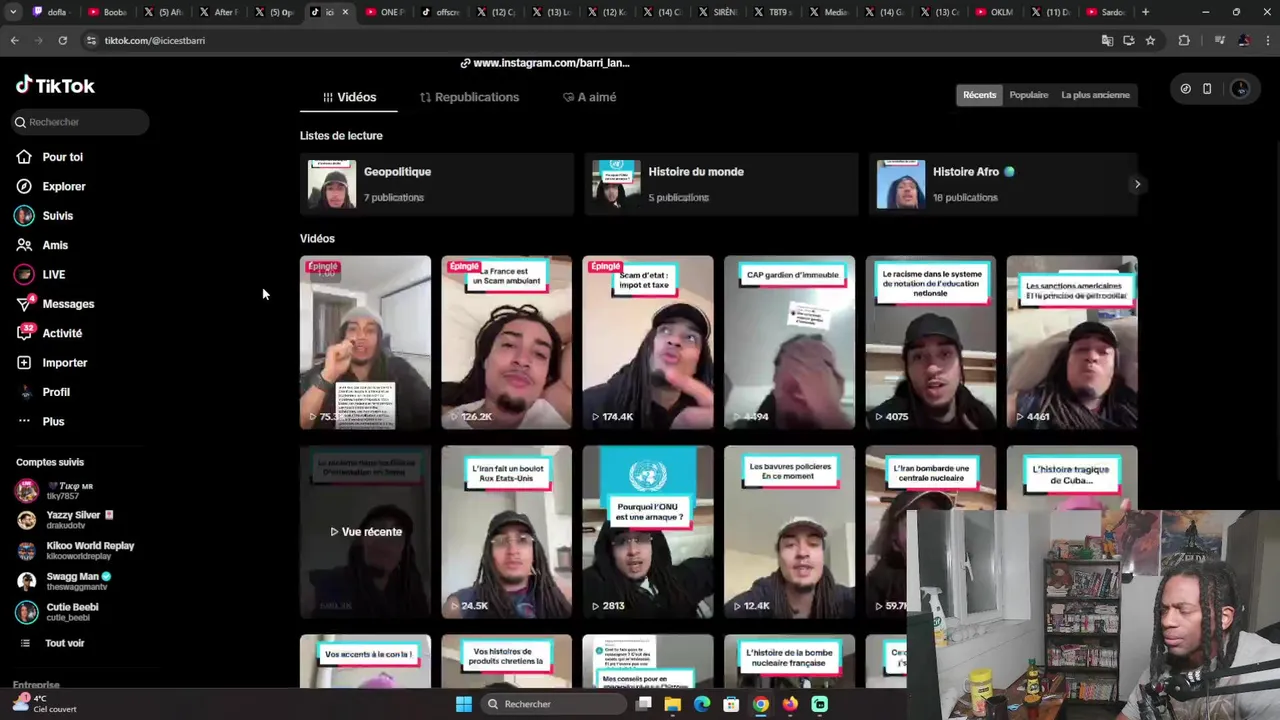Open the Geopolitique playlist
Screen dimensions: 1280x720
[x=437, y=184]
